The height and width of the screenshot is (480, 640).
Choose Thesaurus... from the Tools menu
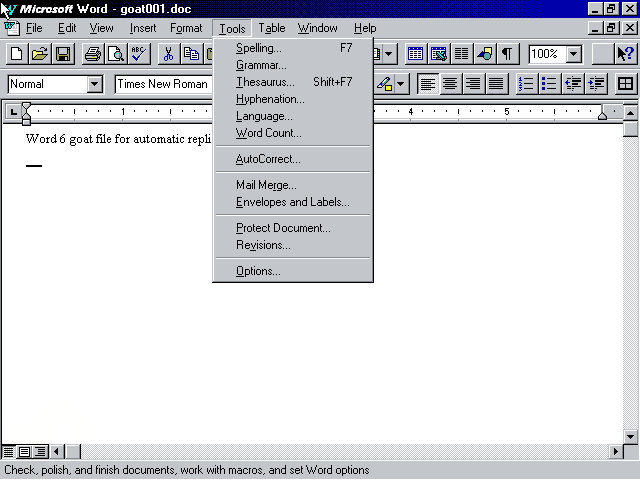coord(293,82)
